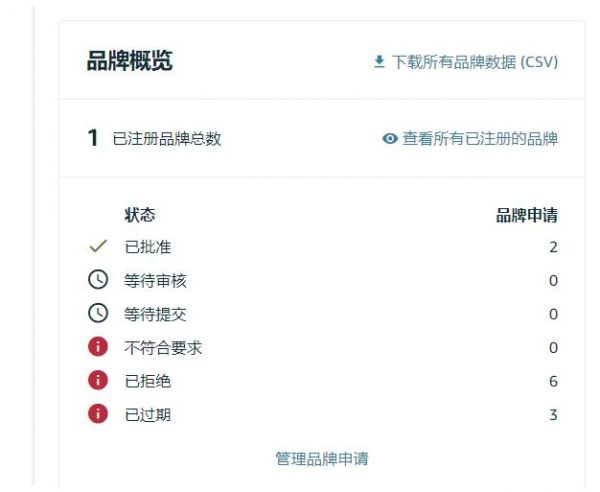
Task: Click the 品牌申请 column header
Action: [x=527, y=215]
